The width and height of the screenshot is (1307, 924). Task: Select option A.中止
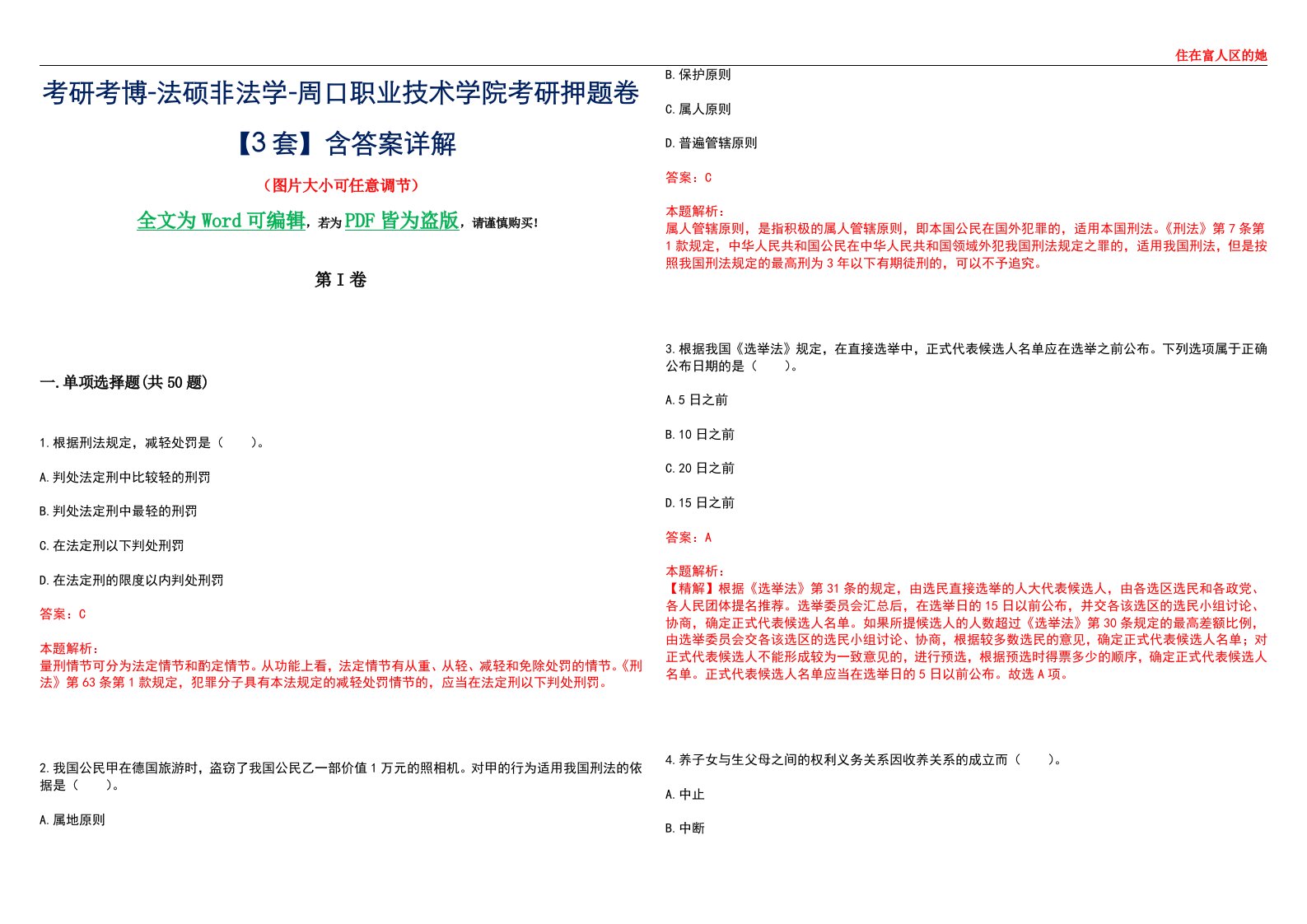point(685,795)
